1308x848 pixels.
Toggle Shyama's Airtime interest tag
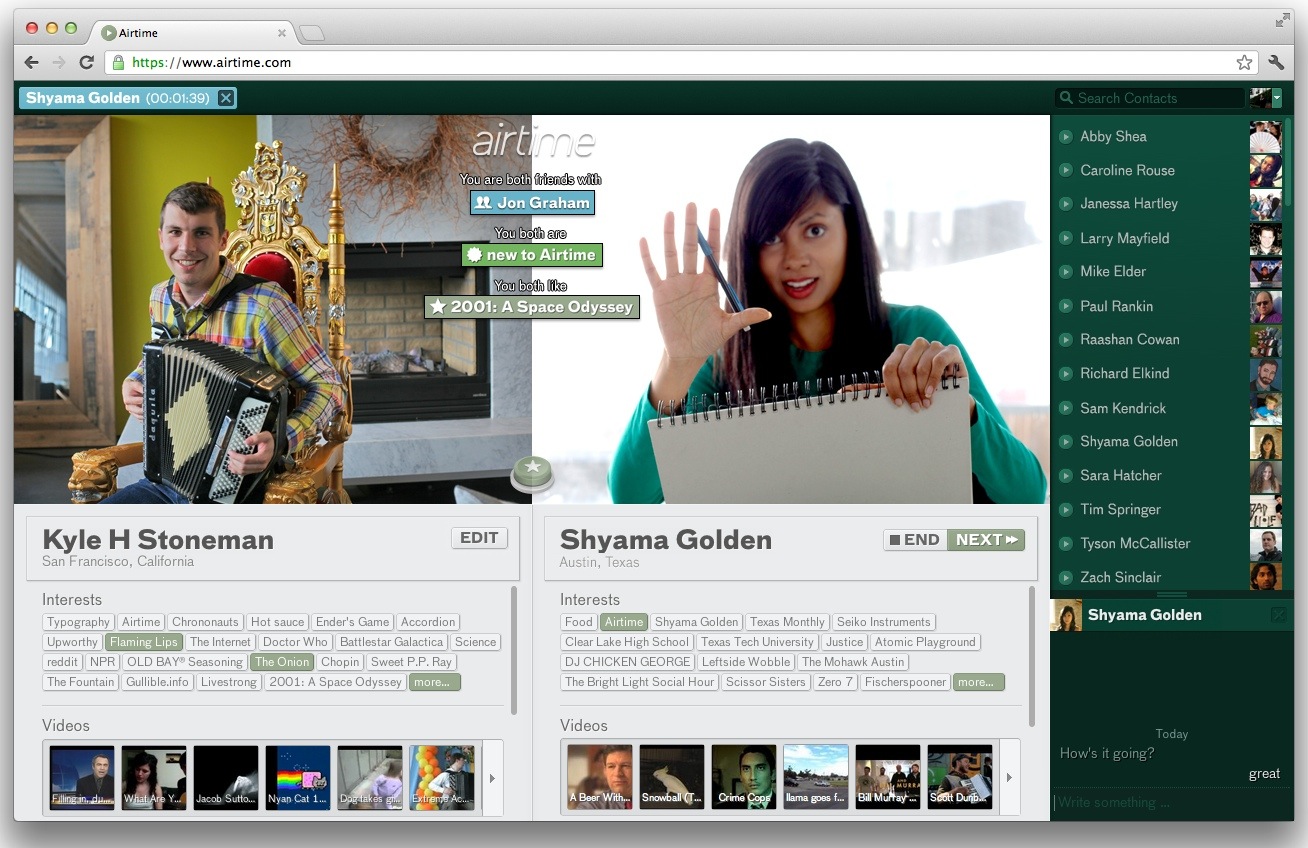coord(624,622)
